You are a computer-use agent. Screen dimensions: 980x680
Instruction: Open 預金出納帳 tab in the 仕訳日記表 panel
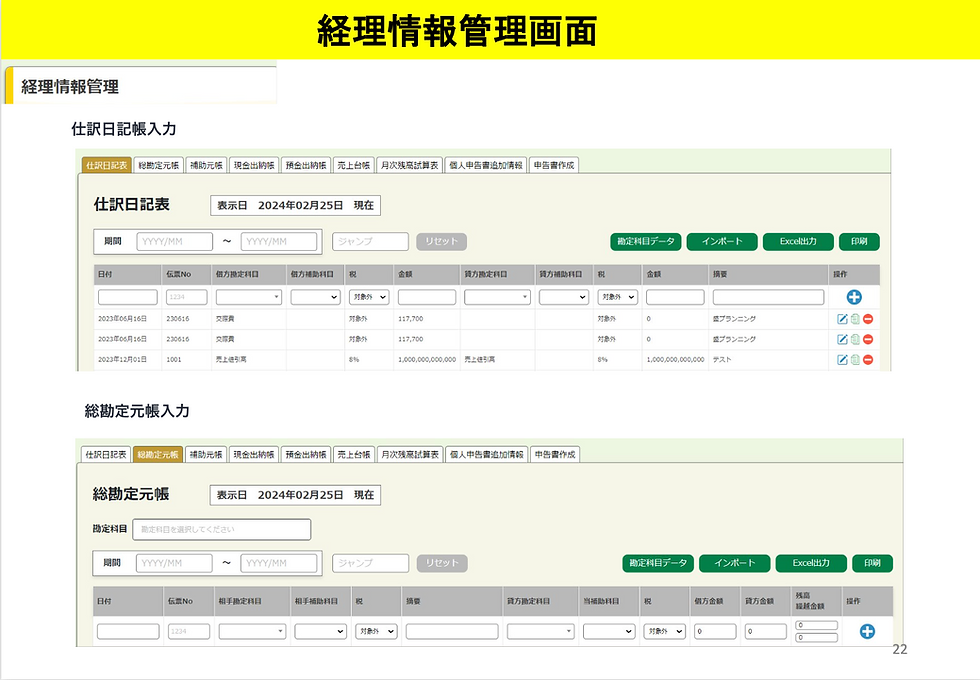[306, 165]
